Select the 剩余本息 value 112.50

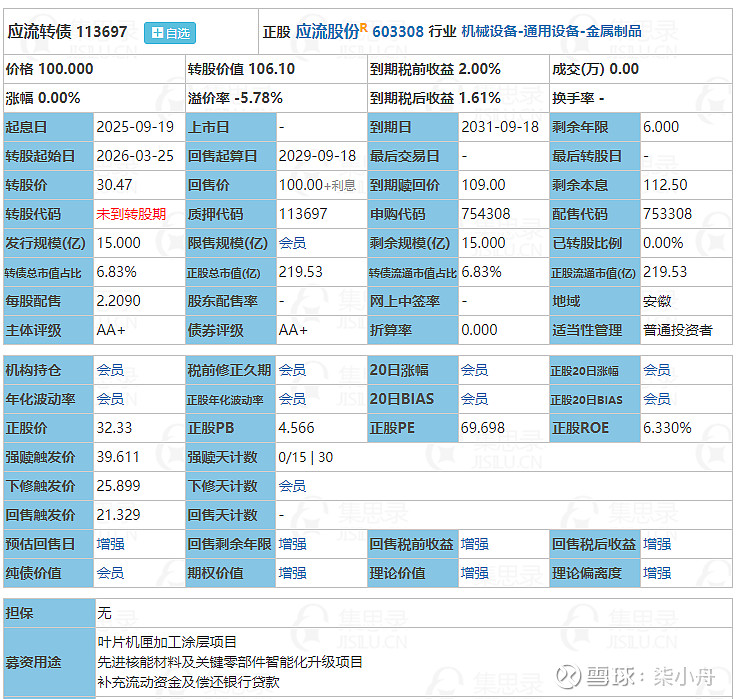click(665, 185)
